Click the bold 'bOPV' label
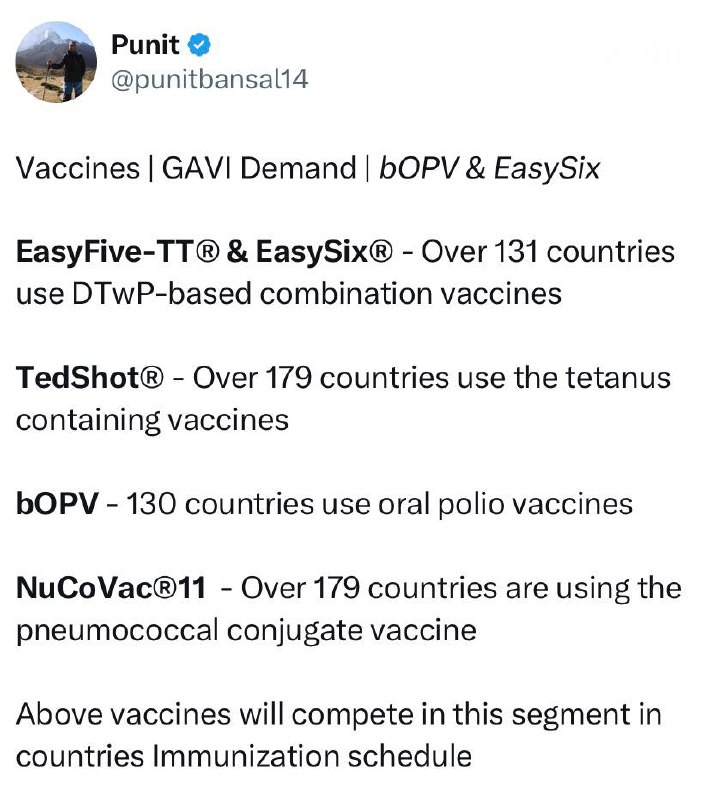The image size is (711, 800). point(57,504)
